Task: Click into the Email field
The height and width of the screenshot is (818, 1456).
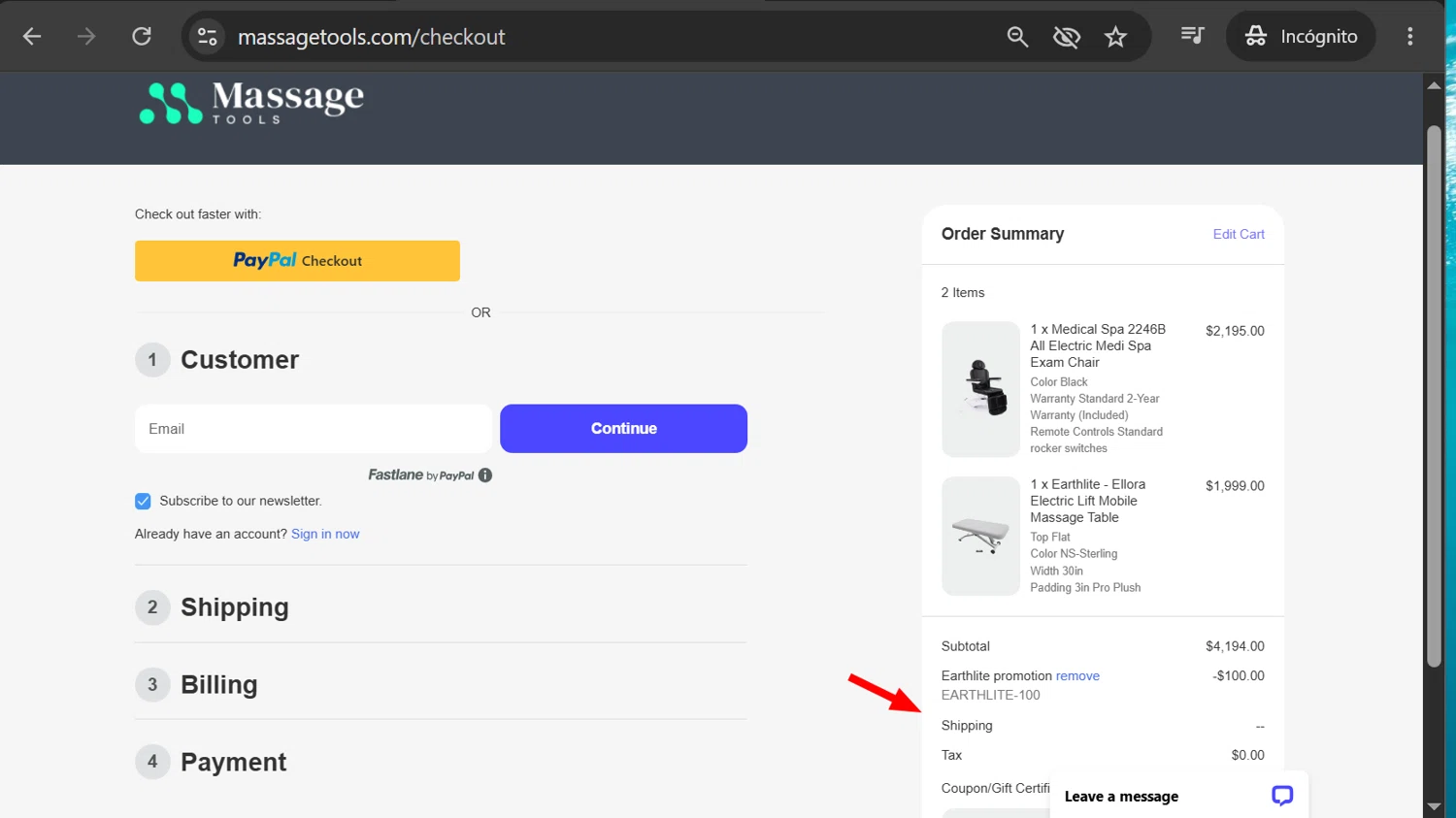Action: [x=314, y=429]
